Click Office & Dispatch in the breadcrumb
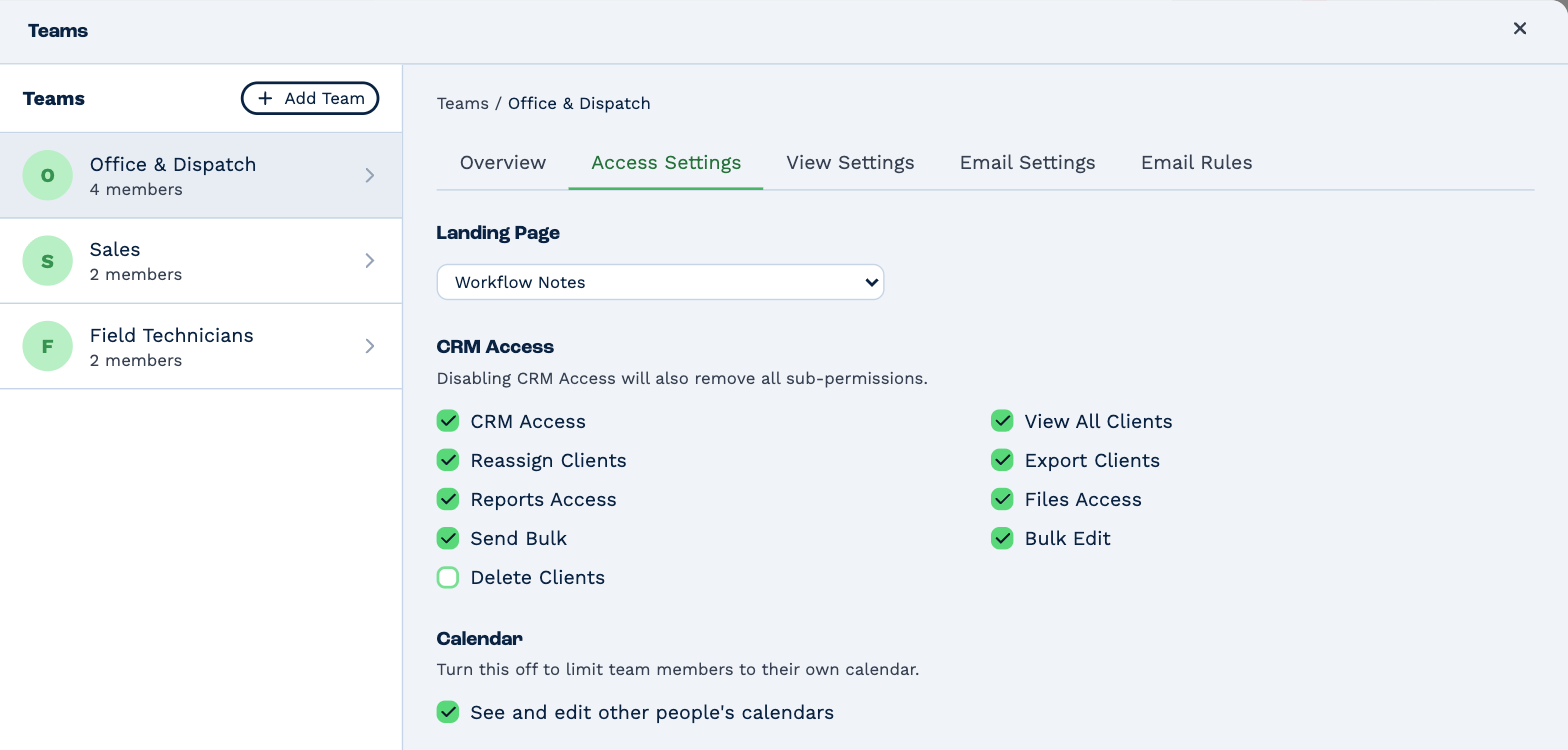Image resolution: width=1568 pixels, height=750 pixels. [x=579, y=103]
